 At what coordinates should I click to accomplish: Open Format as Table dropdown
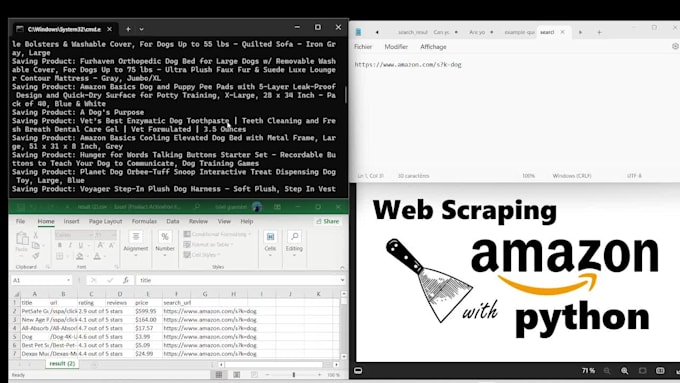(x=208, y=245)
